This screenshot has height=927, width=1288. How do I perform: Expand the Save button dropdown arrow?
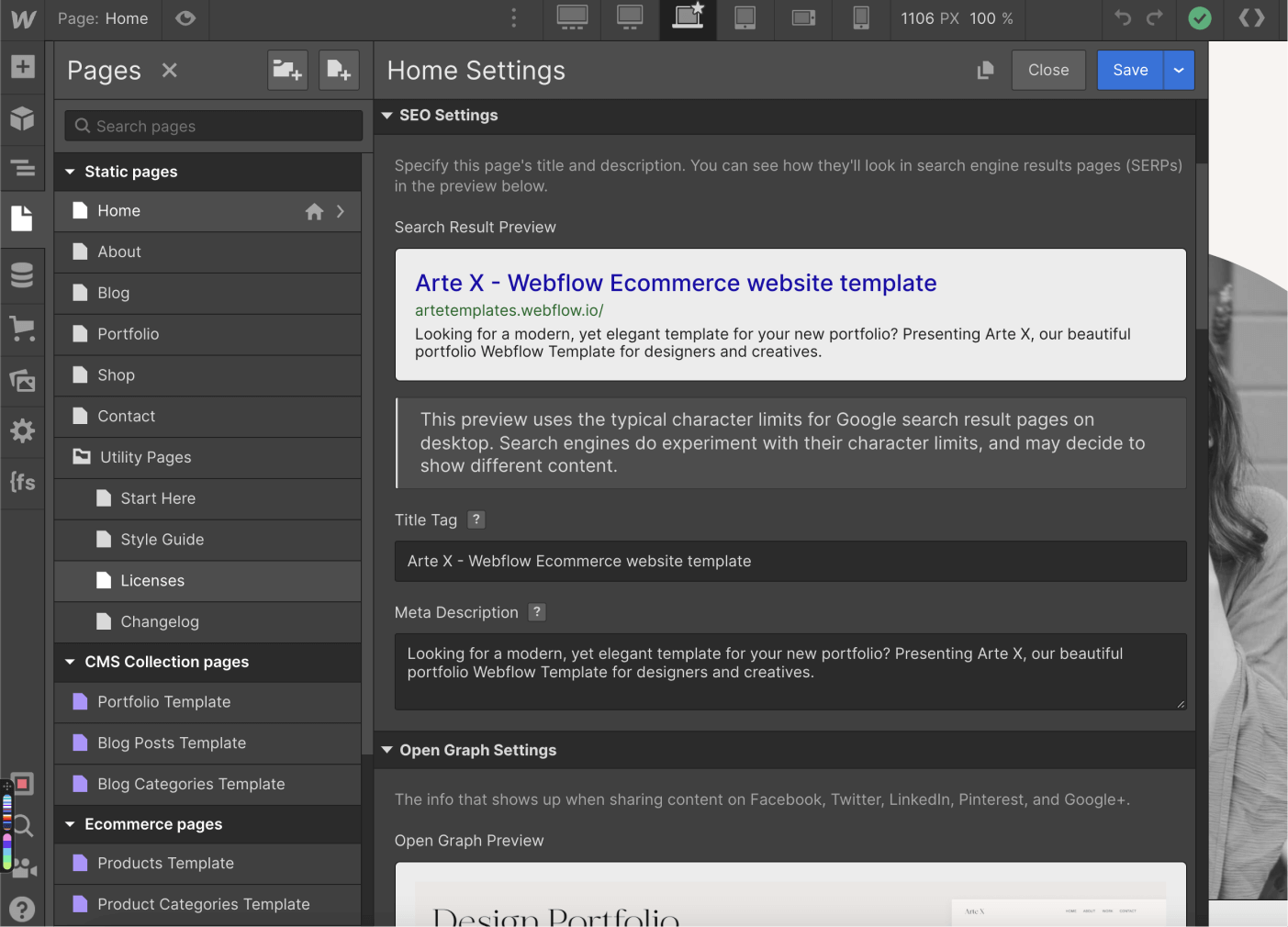pos(1179,70)
